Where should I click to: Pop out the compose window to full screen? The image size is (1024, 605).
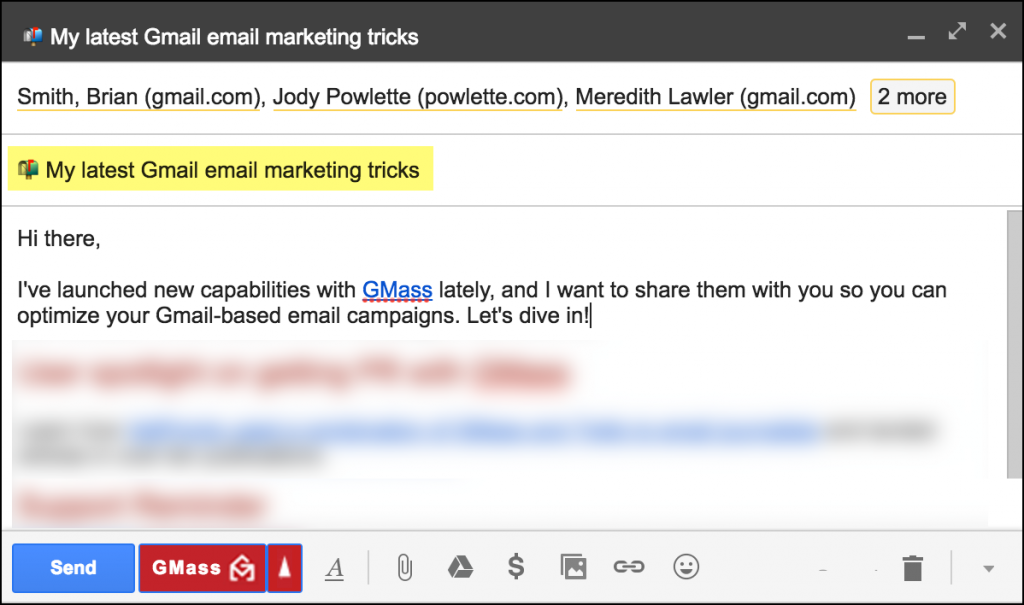tap(956, 31)
